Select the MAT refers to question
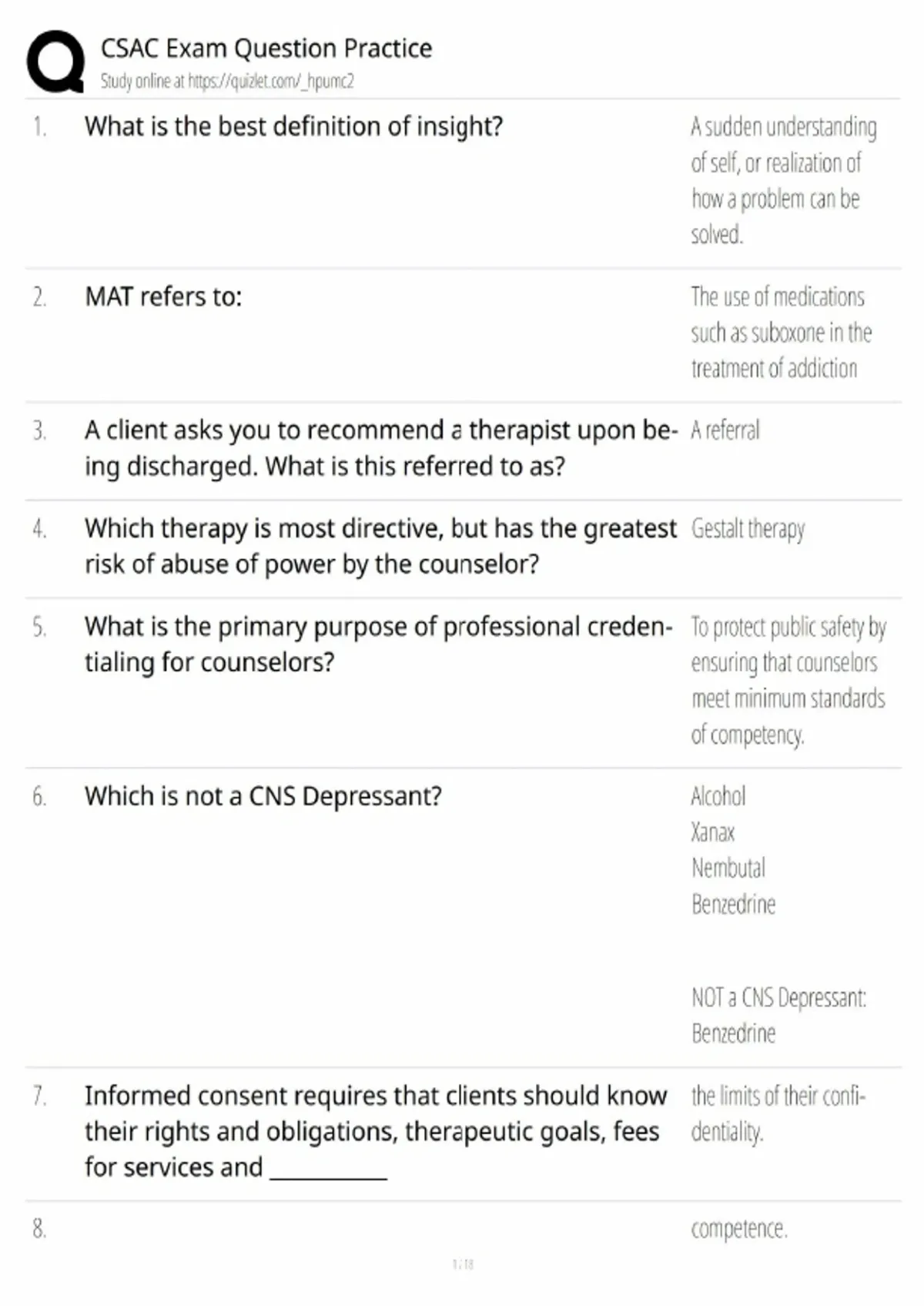924x1309 pixels. point(163,296)
